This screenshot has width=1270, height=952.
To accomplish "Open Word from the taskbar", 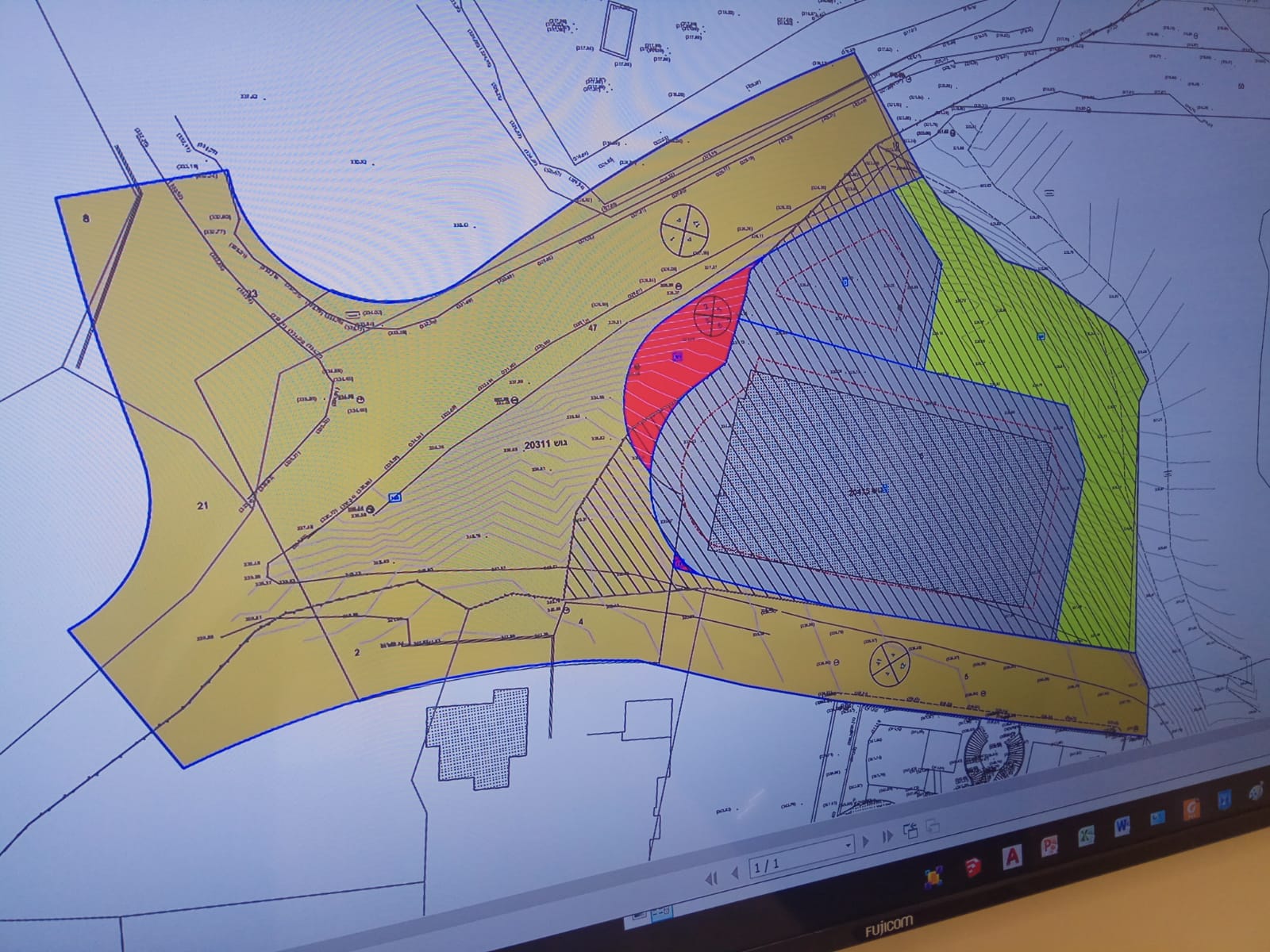I will click(x=1122, y=827).
